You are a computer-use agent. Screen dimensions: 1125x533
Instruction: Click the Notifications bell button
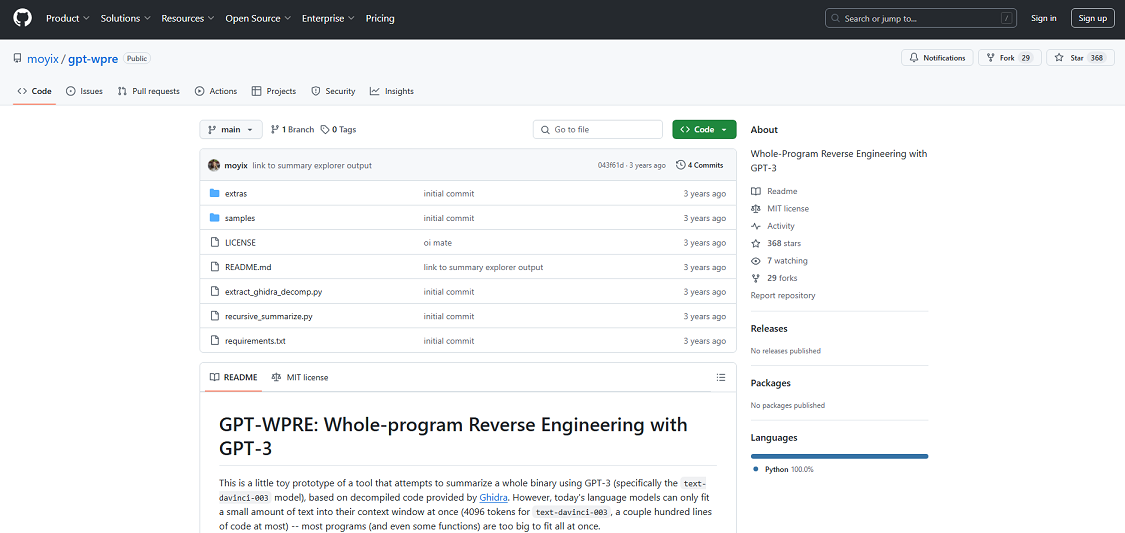[937, 58]
